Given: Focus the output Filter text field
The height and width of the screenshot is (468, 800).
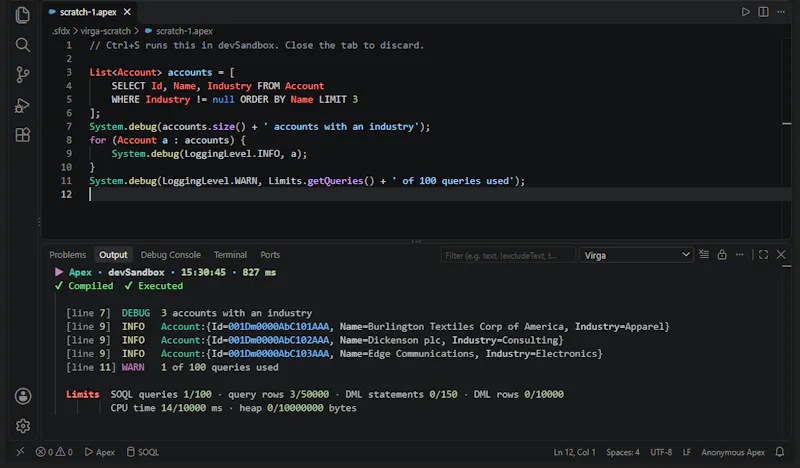Looking at the screenshot, I should tap(508, 255).
